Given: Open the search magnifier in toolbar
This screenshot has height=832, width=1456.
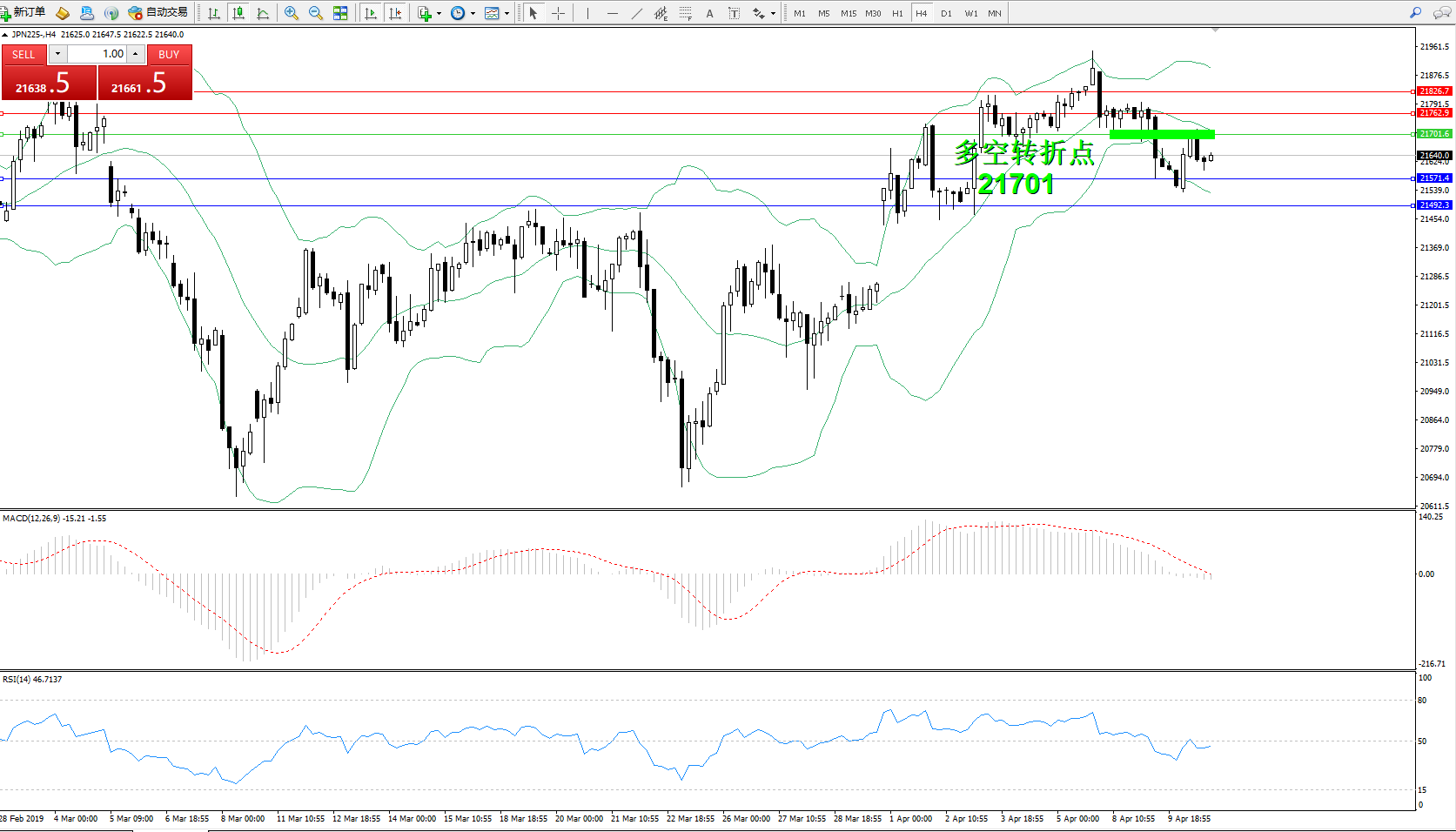Looking at the screenshot, I should [1416, 13].
